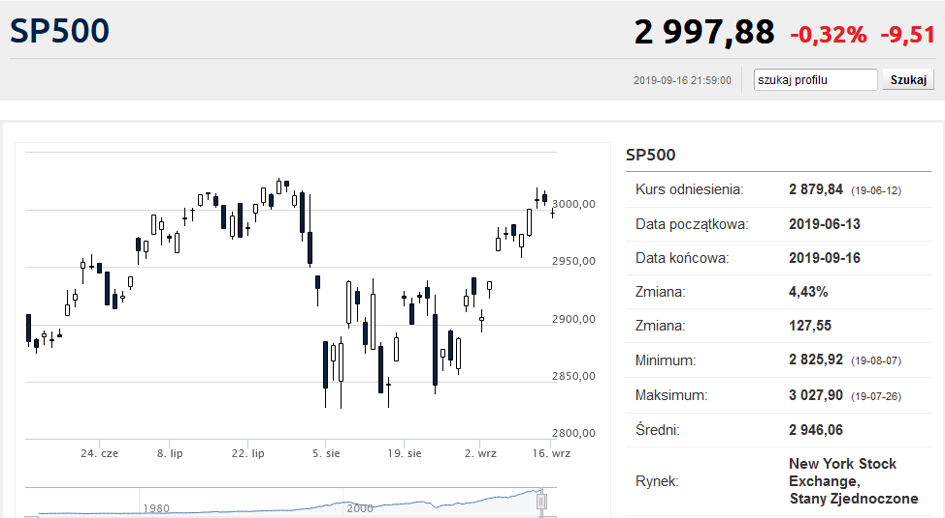Click the New York Stock Exchange market text
Image resolution: width=945 pixels, height=518 pixels.
(853, 481)
